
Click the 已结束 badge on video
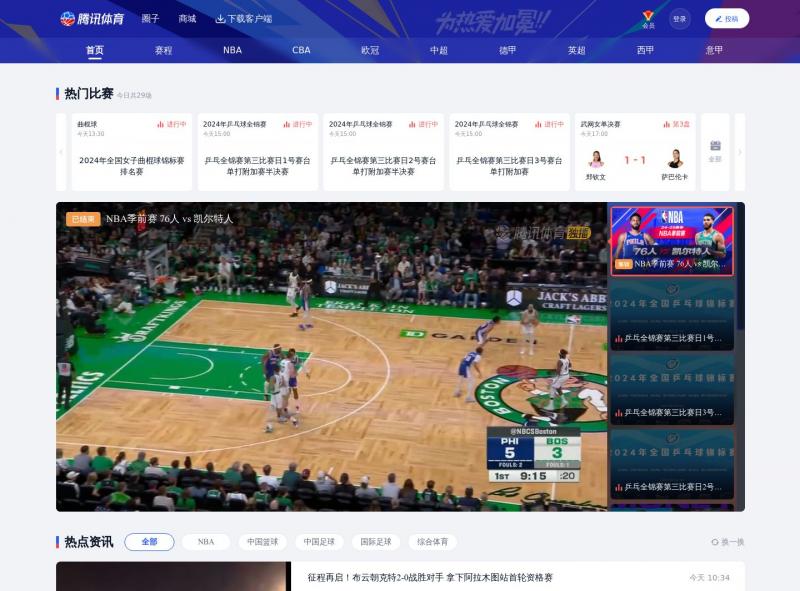83,219
